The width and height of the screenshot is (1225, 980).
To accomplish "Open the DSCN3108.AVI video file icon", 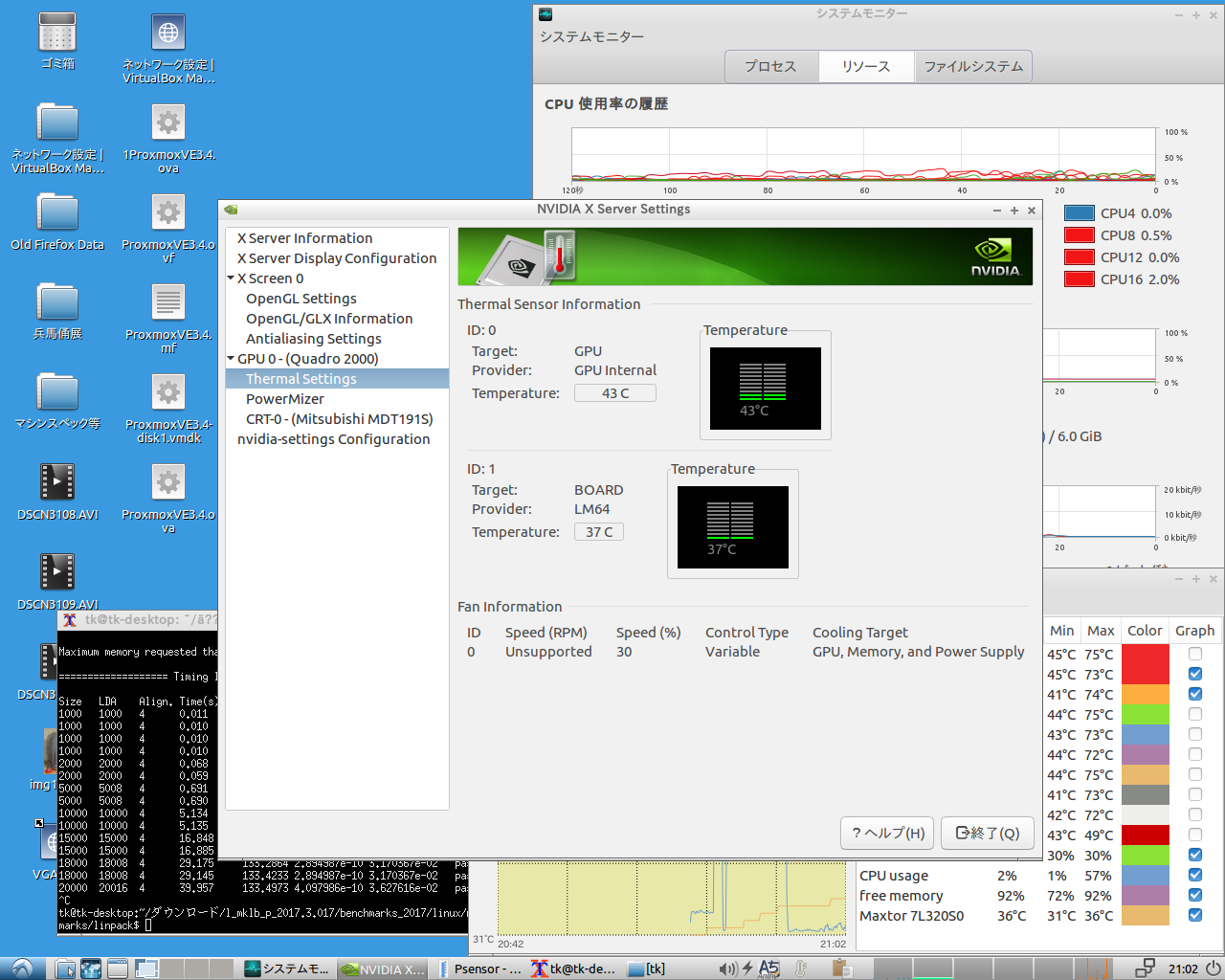I will tap(57, 482).
